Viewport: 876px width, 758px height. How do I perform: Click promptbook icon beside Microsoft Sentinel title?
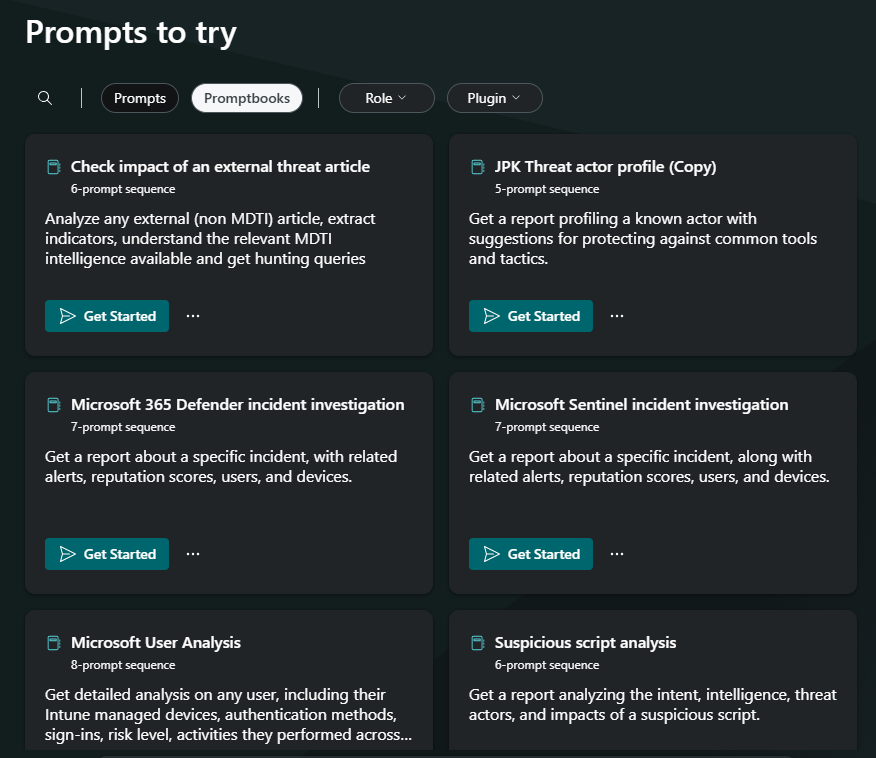click(478, 405)
